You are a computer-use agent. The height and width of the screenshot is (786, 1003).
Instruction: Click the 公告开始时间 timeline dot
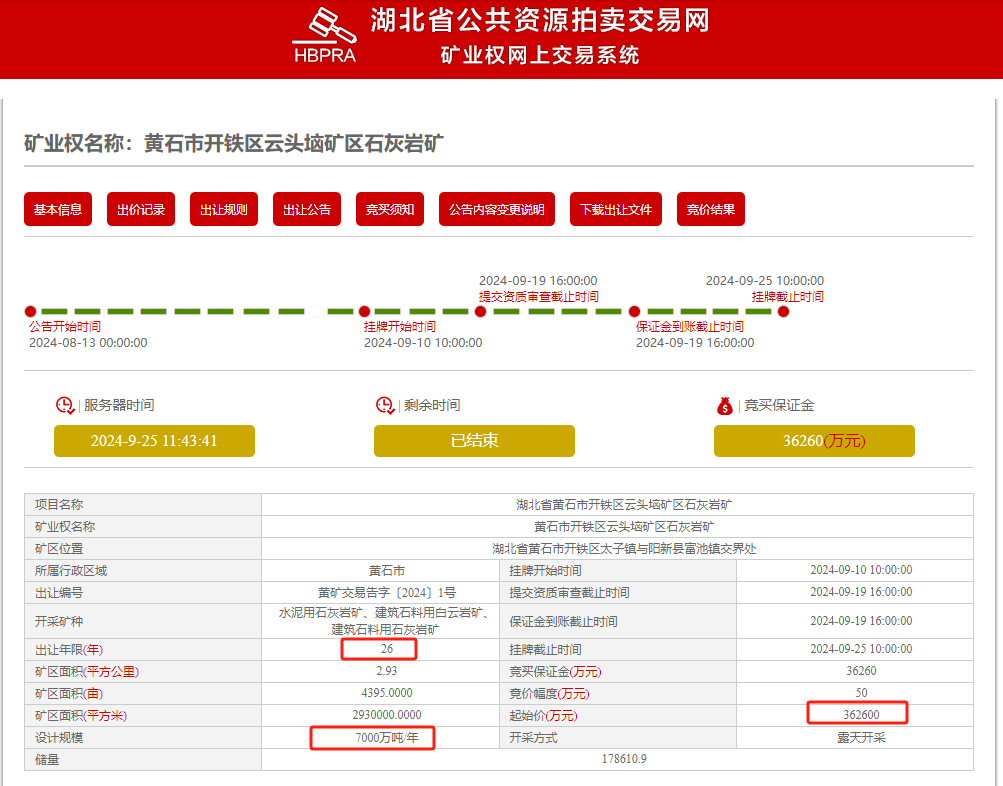30,311
